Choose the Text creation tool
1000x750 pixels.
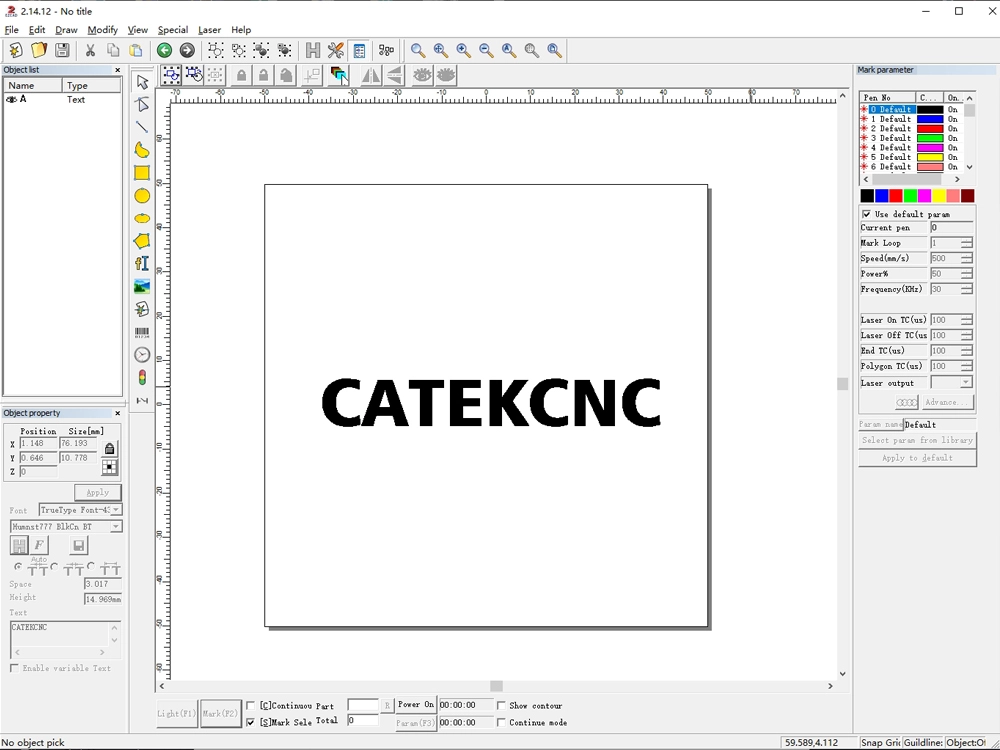tap(141, 263)
